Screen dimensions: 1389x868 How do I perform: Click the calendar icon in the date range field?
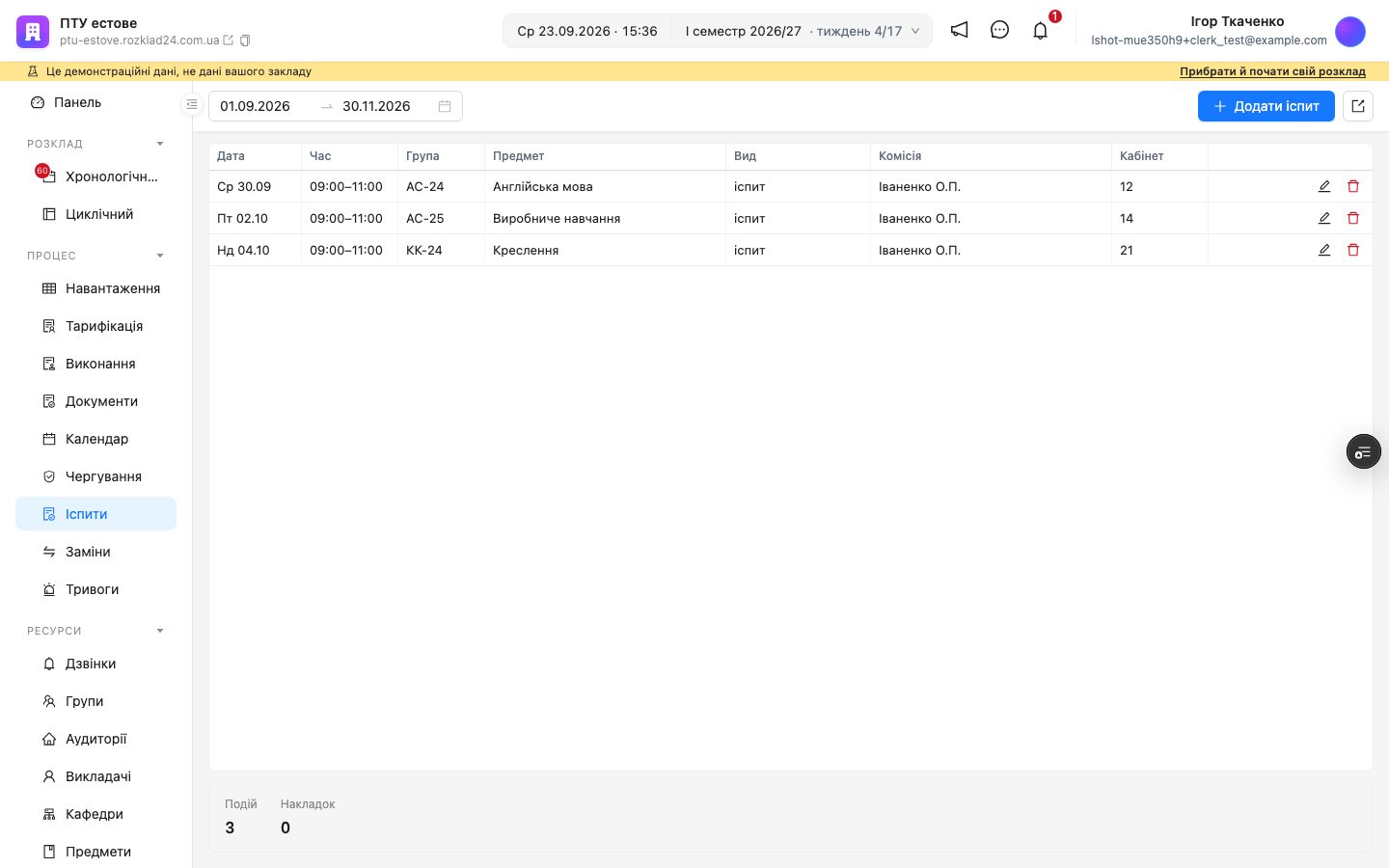[x=445, y=106]
